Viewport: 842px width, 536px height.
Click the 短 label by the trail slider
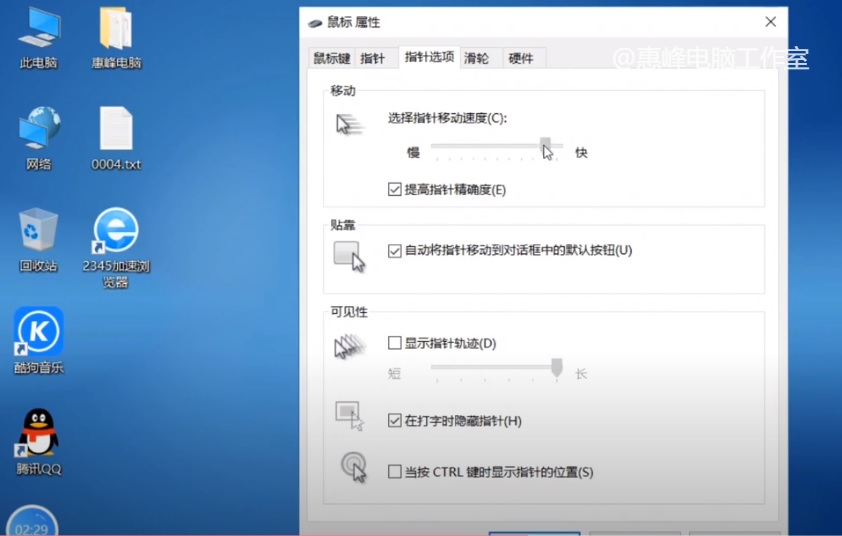(x=395, y=374)
